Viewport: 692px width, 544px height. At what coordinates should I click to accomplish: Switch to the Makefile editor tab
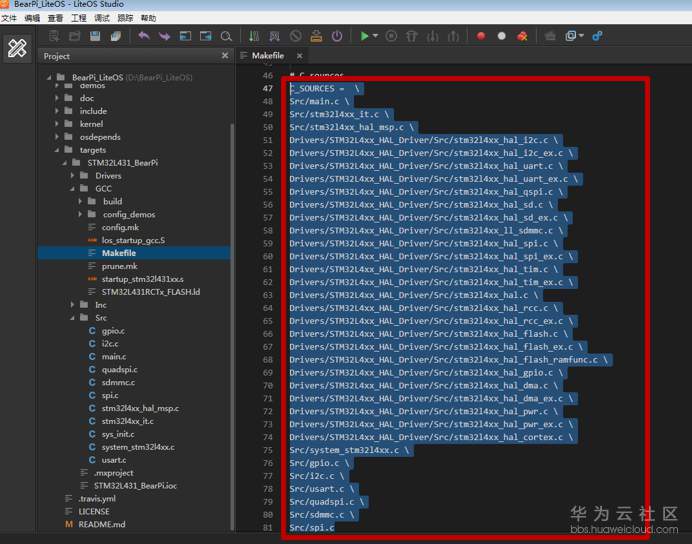268,56
